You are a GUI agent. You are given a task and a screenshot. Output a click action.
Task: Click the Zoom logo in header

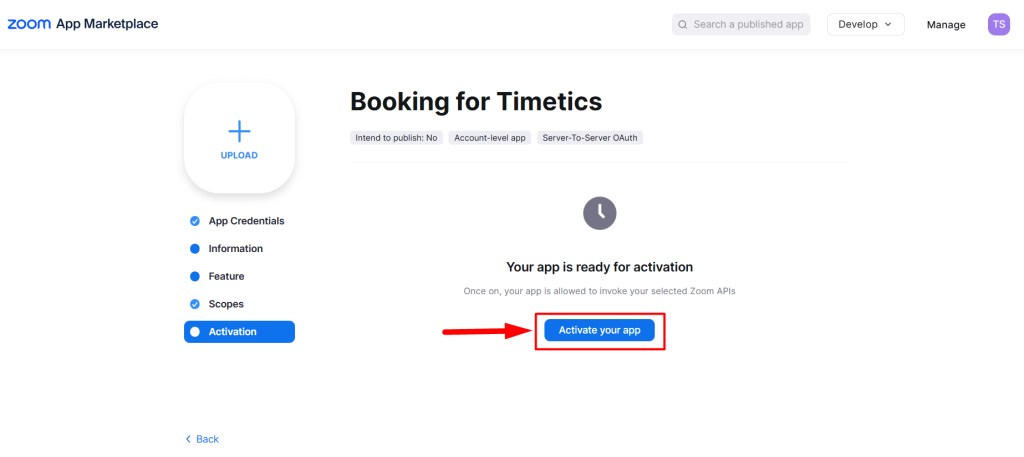[29, 24]
